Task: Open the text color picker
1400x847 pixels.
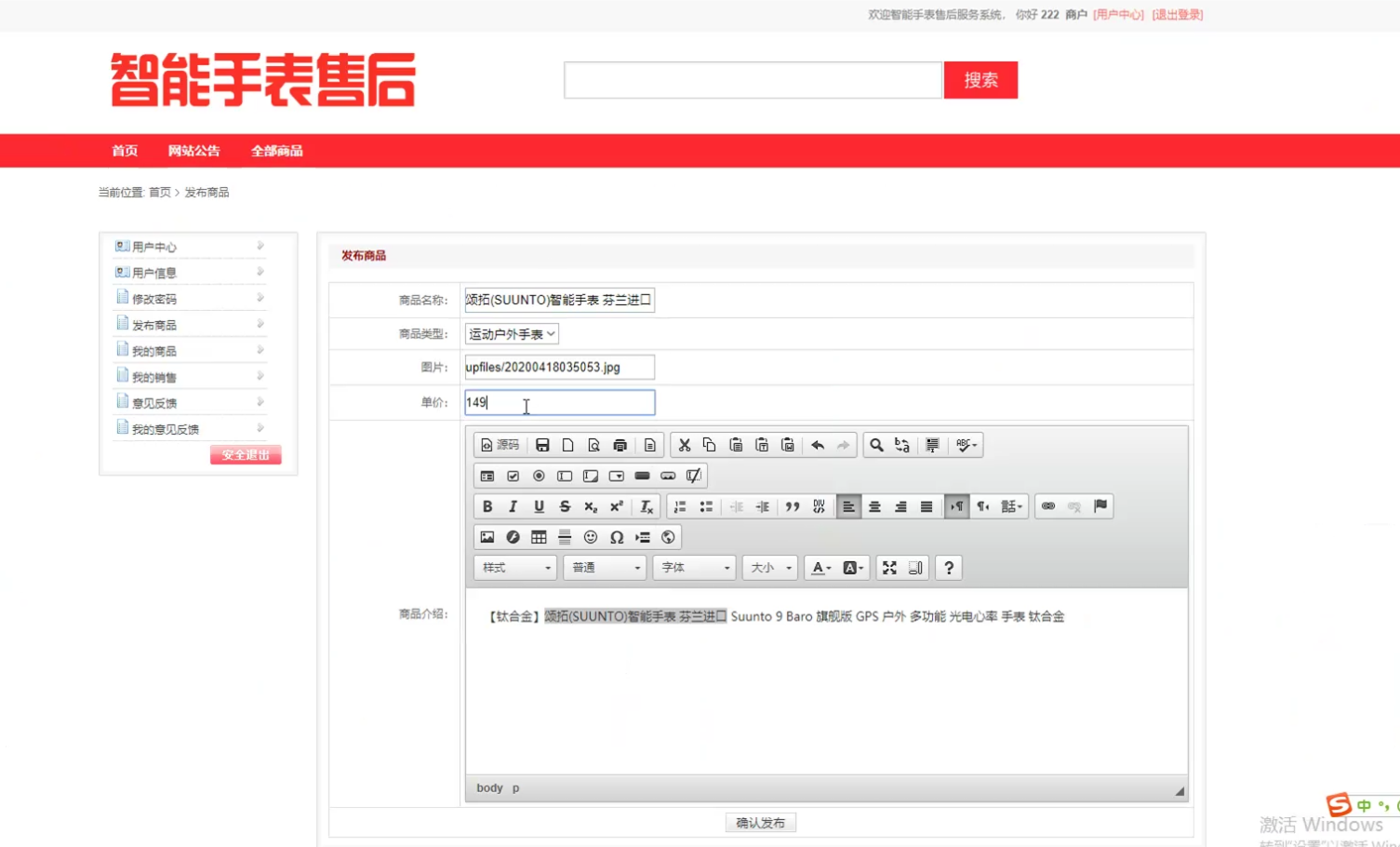Action: 820,568
